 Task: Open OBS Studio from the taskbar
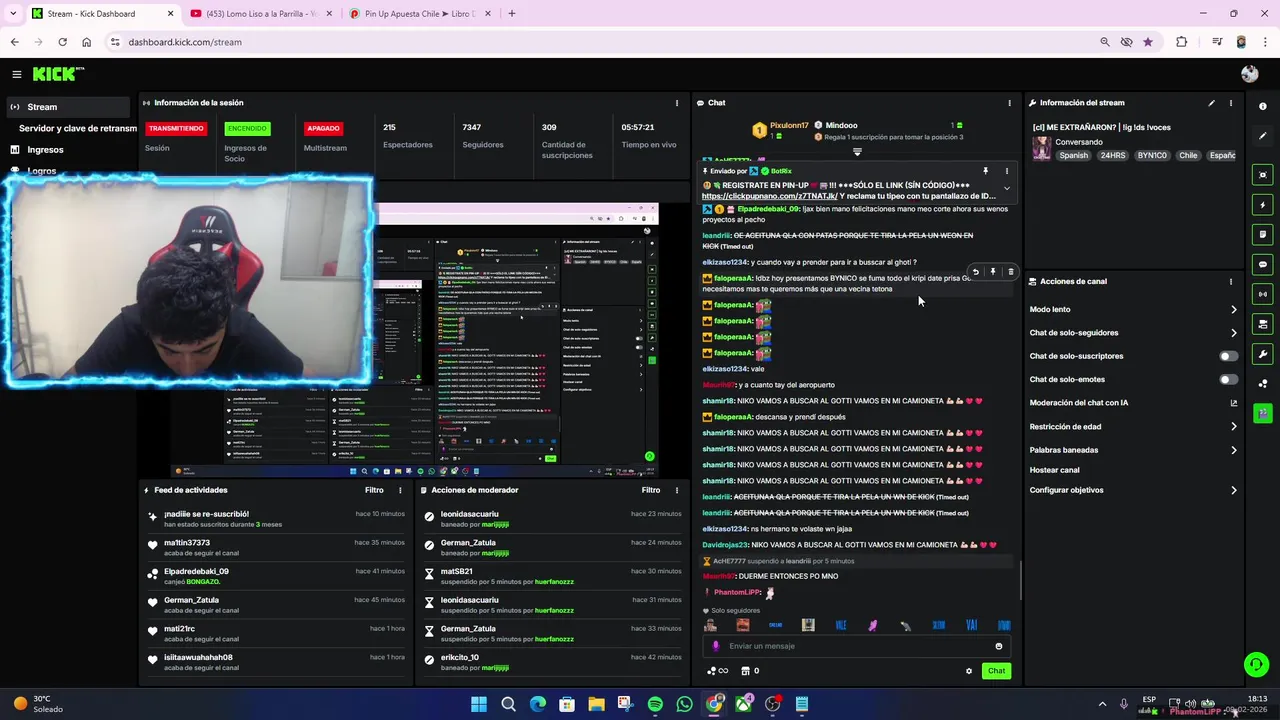pos(772,704)
